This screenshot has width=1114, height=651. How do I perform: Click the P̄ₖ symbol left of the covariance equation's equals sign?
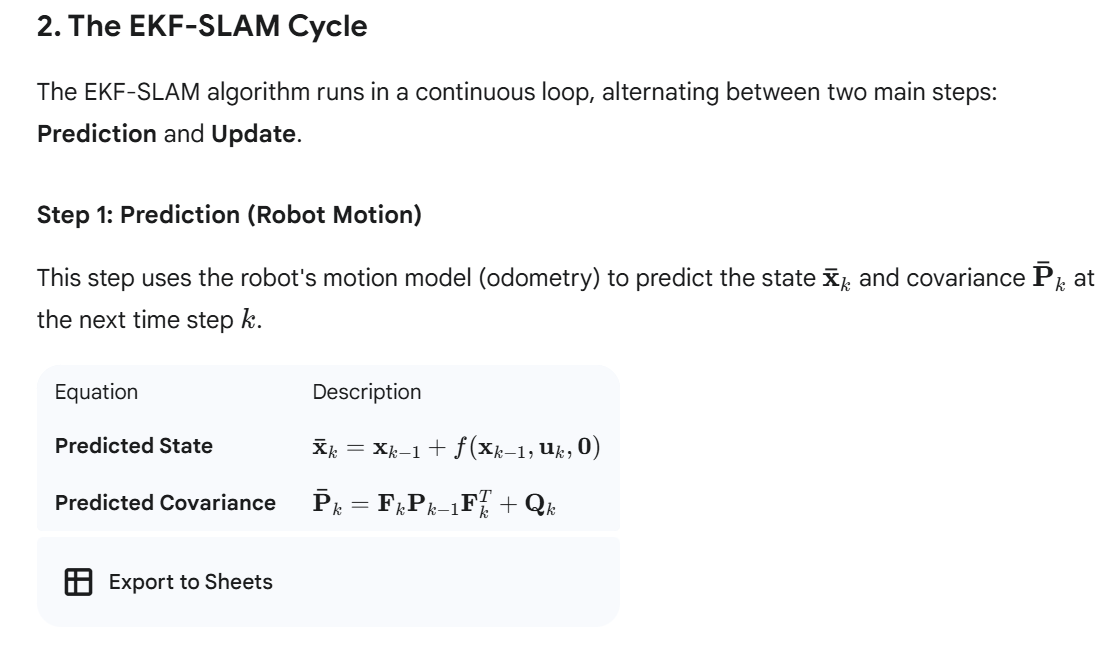tap(326, 502)
